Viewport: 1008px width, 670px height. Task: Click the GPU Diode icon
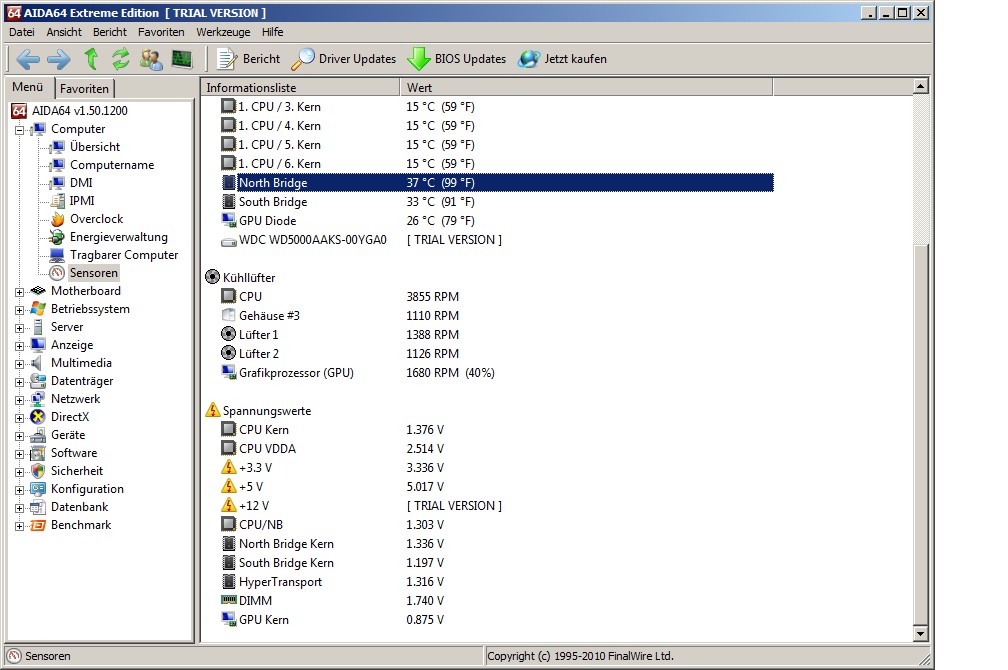pos(228,221)
